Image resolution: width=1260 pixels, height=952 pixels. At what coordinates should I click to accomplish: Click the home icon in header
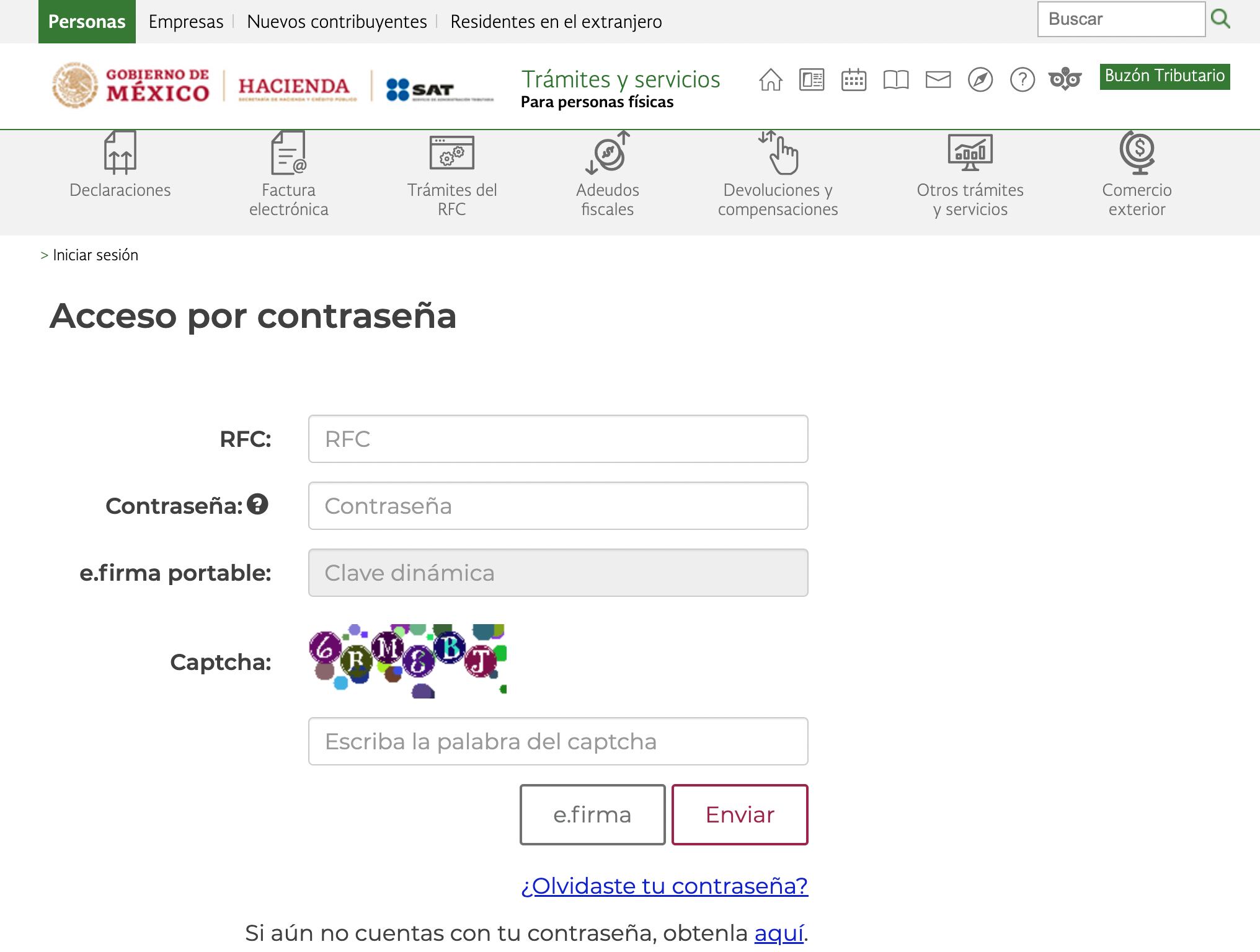point(770,80)
